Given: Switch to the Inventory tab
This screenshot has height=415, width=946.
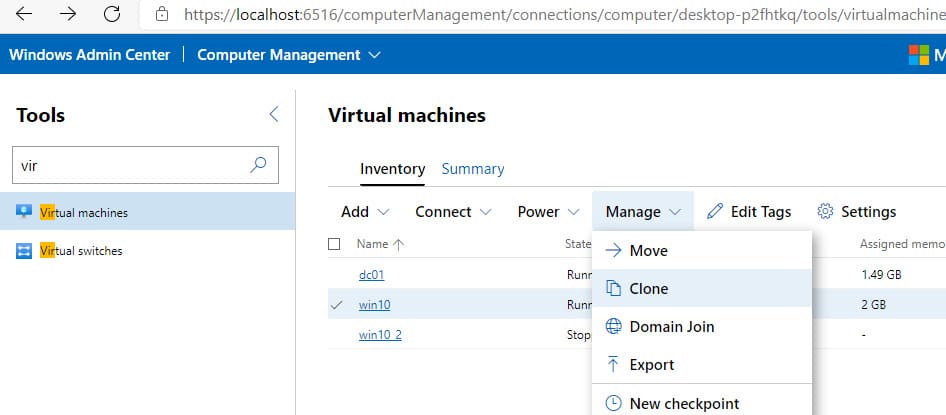Looking at the screenshot, I should tap(392, 169).
